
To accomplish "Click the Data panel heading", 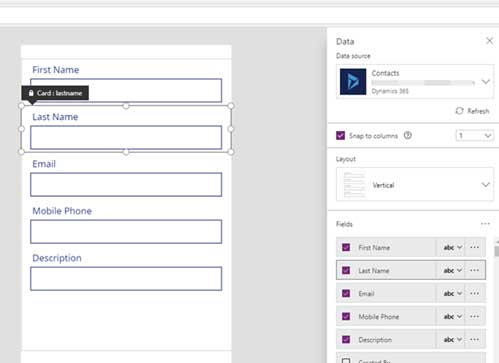I will pos(345,41).
